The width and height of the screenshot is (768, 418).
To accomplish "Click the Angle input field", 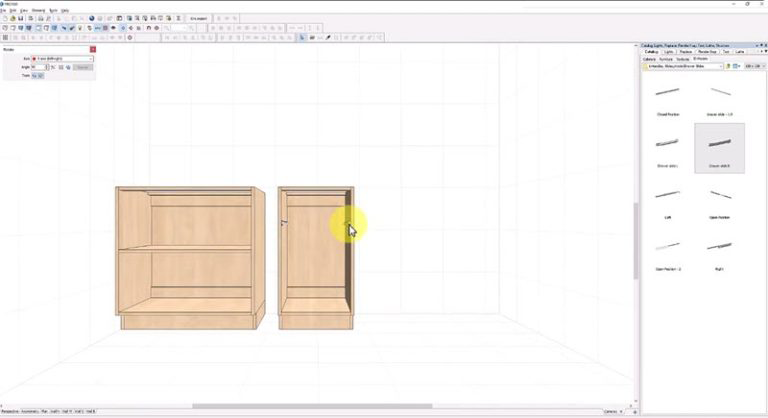I will pos(38,67).
